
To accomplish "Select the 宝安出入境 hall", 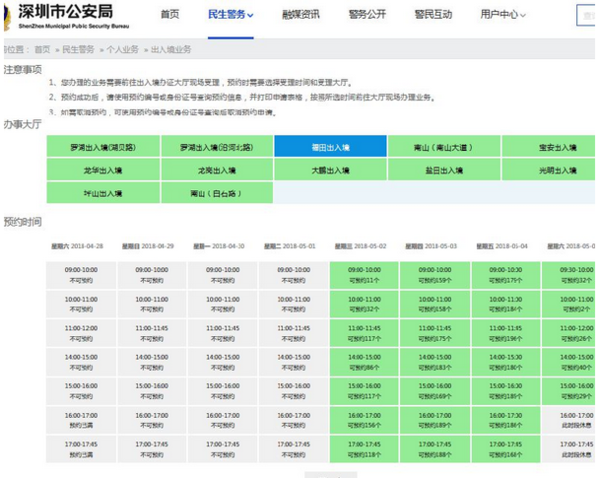I will click(x=549, y=146).
